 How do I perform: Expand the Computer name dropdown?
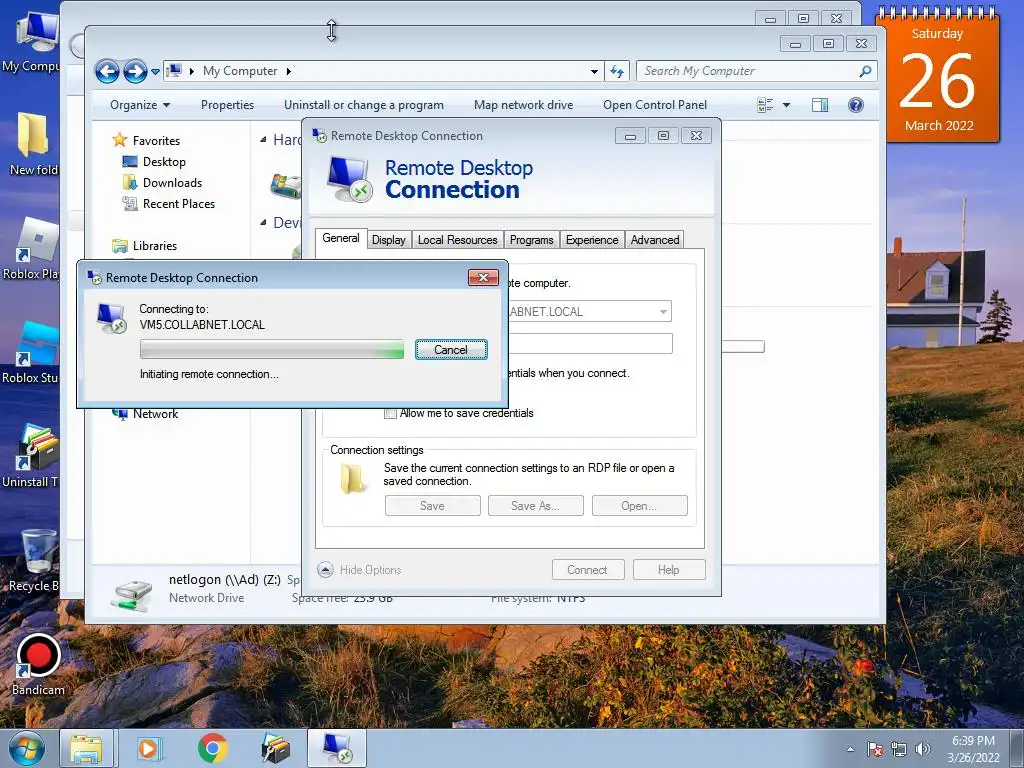click(663, 312)
